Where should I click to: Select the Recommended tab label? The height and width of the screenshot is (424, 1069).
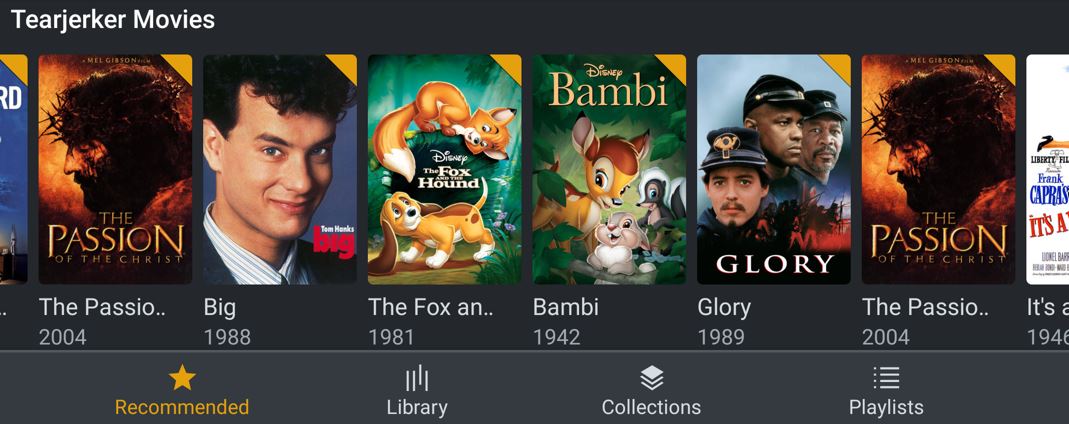(182, 408)
